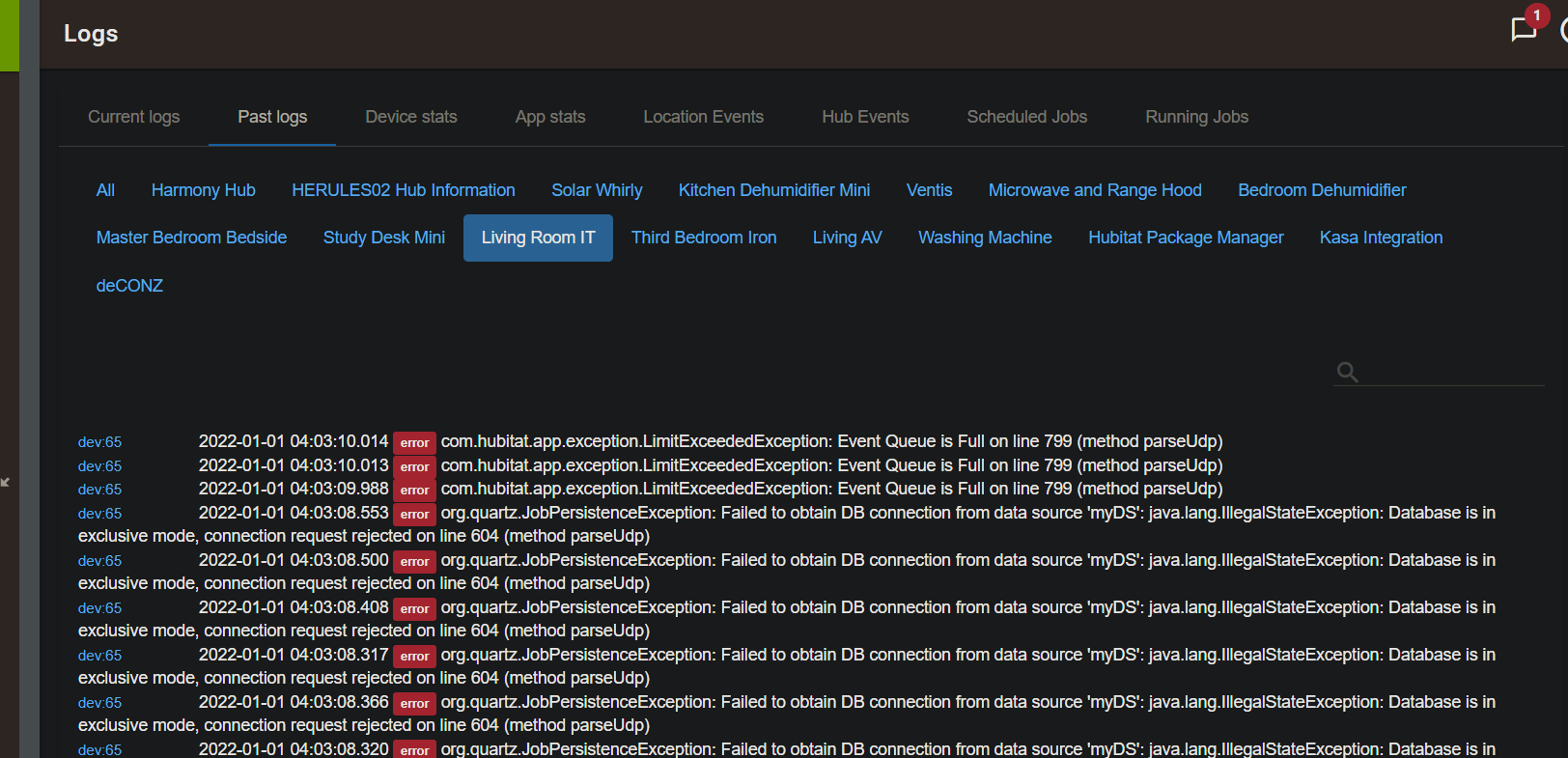Select the deCONZ log filter
The width and height of the screenshot is (1568, 758).
tap(129, 286)
